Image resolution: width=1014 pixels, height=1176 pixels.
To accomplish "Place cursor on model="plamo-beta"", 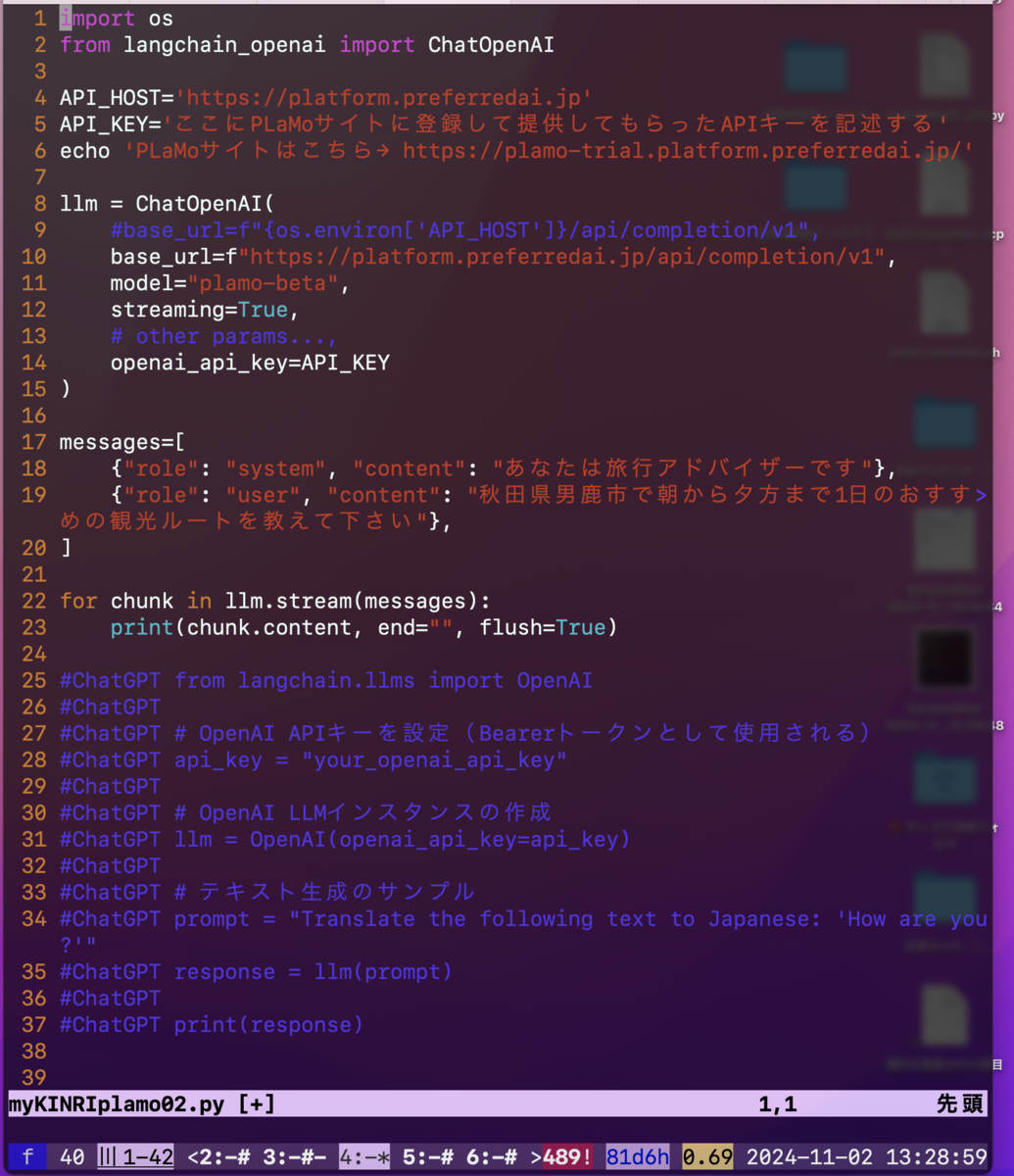I will [x=231, y=283].
